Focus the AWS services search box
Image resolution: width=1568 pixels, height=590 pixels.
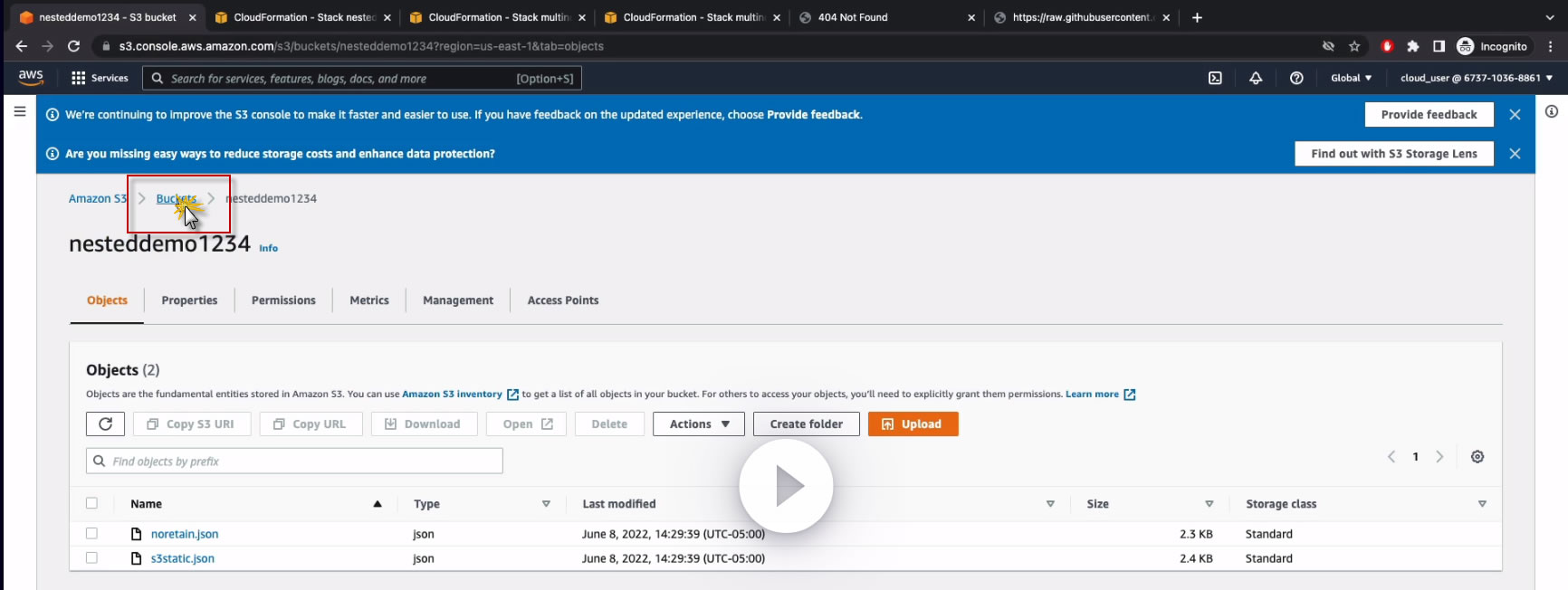362,79
